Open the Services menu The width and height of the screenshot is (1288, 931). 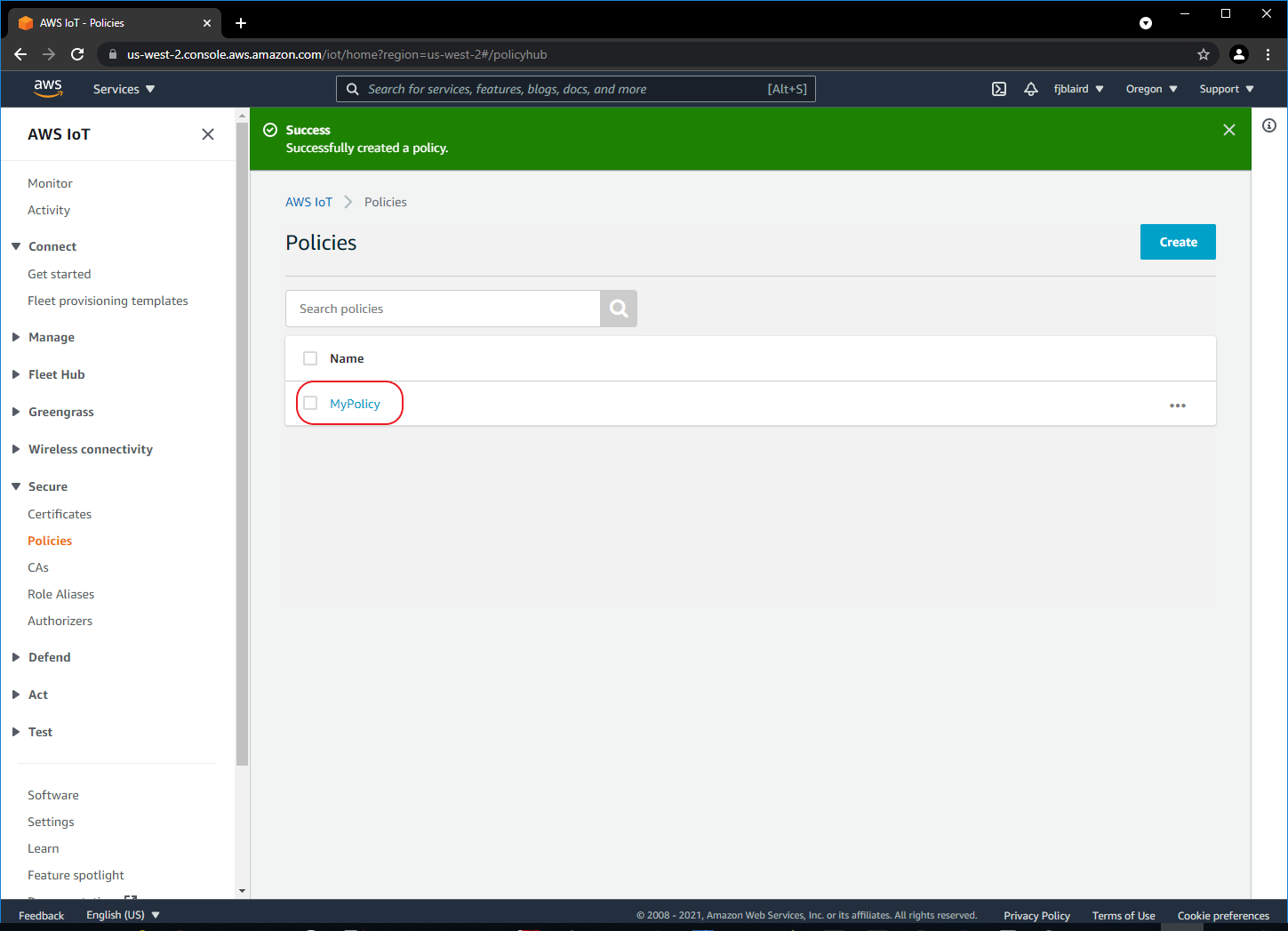(124, 89)
